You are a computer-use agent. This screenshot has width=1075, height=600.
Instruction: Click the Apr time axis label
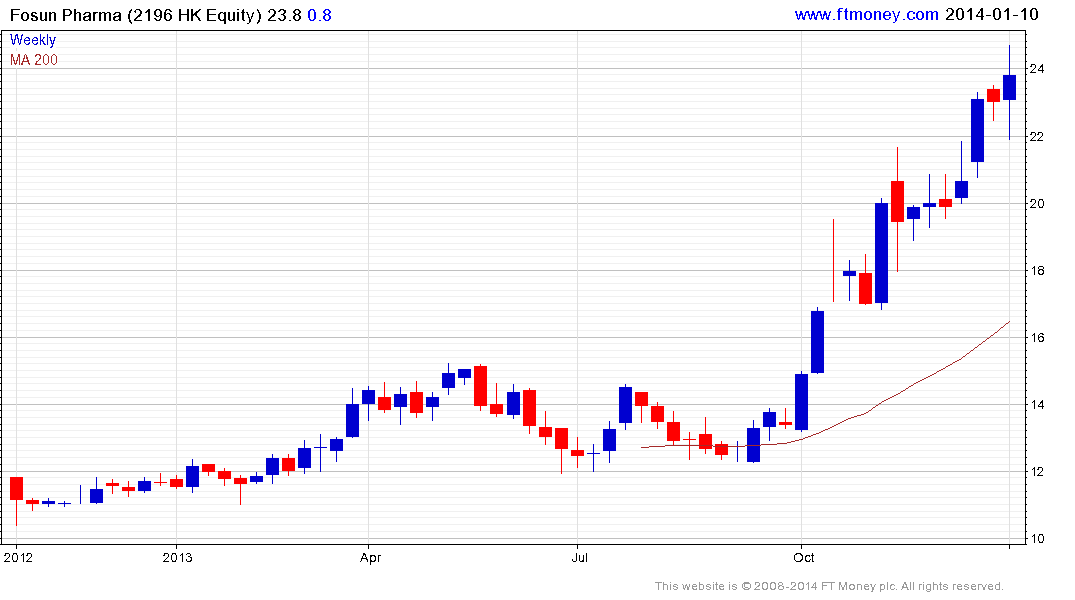coord(370,558)
